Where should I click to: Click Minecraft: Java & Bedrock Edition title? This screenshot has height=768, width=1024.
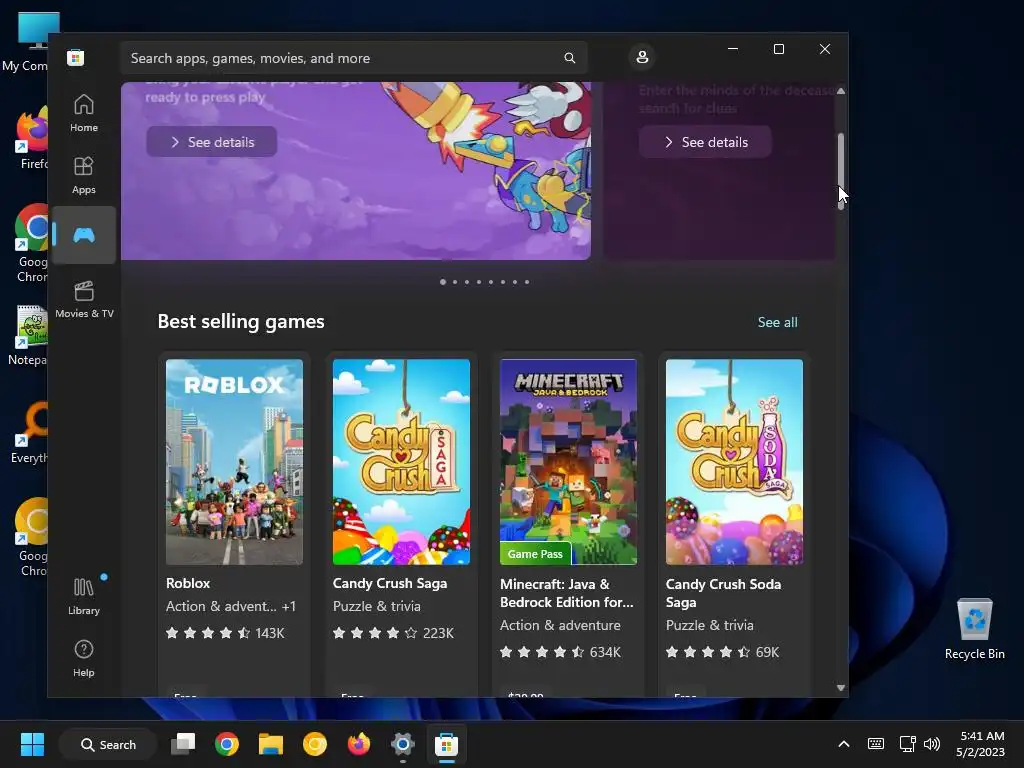click(x=567, y=593)
